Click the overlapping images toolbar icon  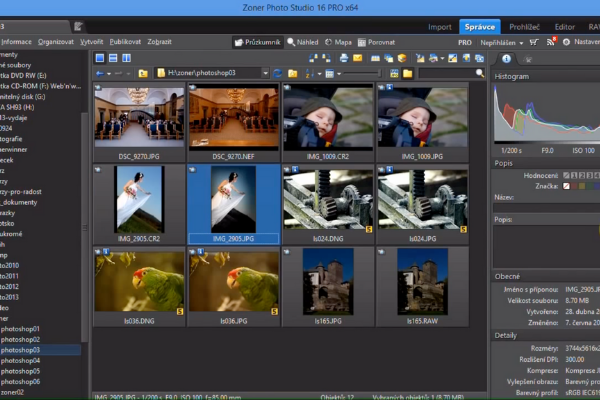click(389, 58)
